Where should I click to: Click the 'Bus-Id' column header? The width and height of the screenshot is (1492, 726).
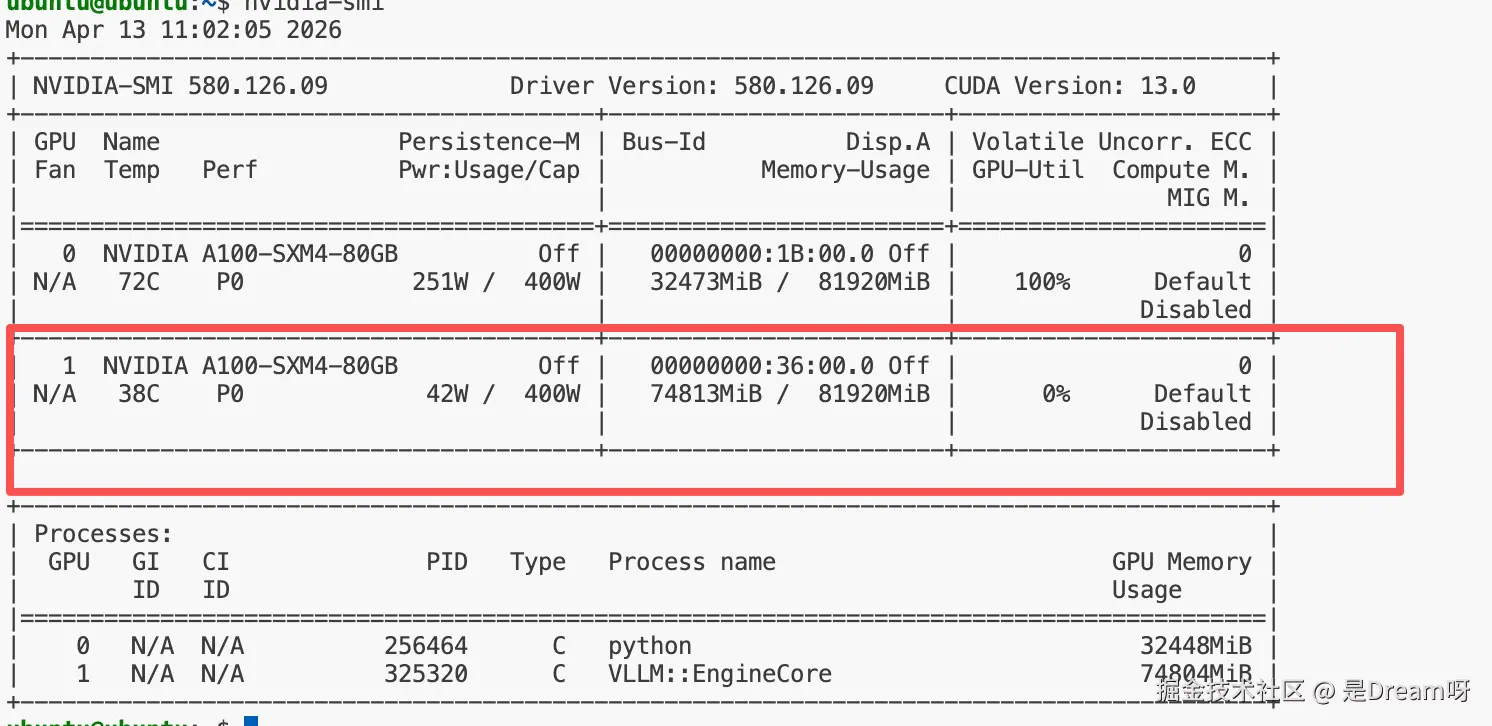click(664, 142)
